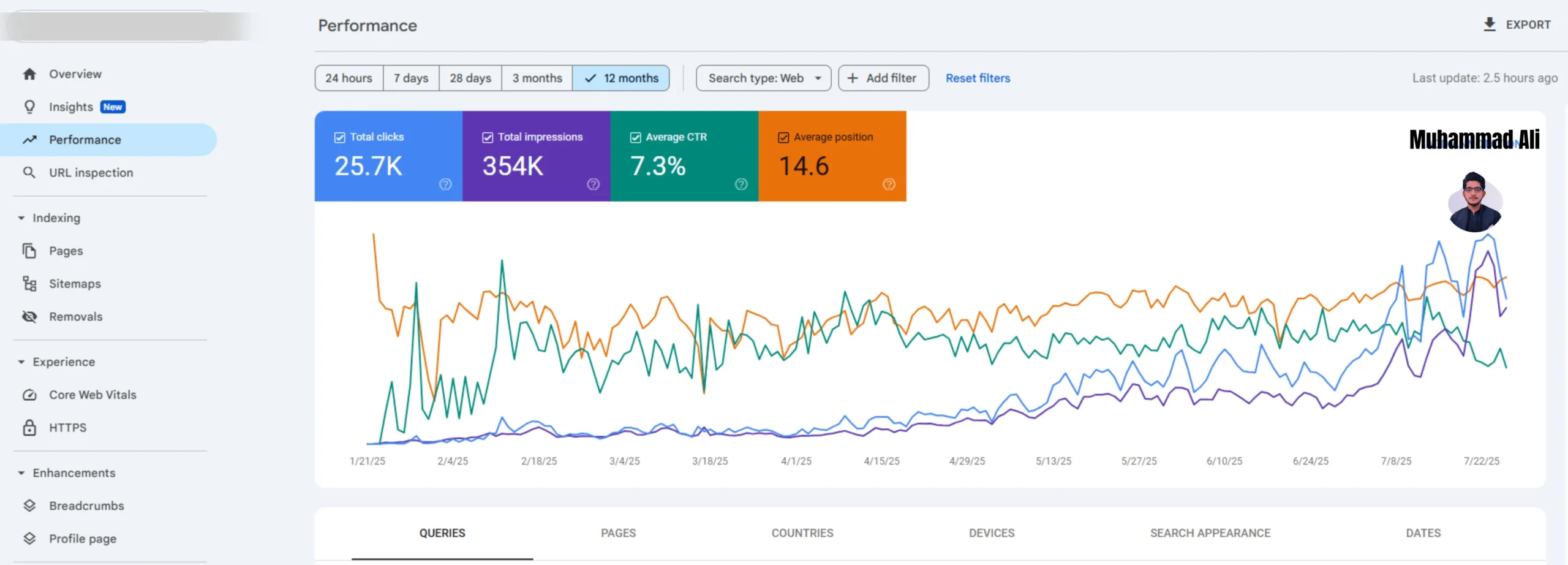
Task: Collapse the Indexing section
Action: coord(21,218)
